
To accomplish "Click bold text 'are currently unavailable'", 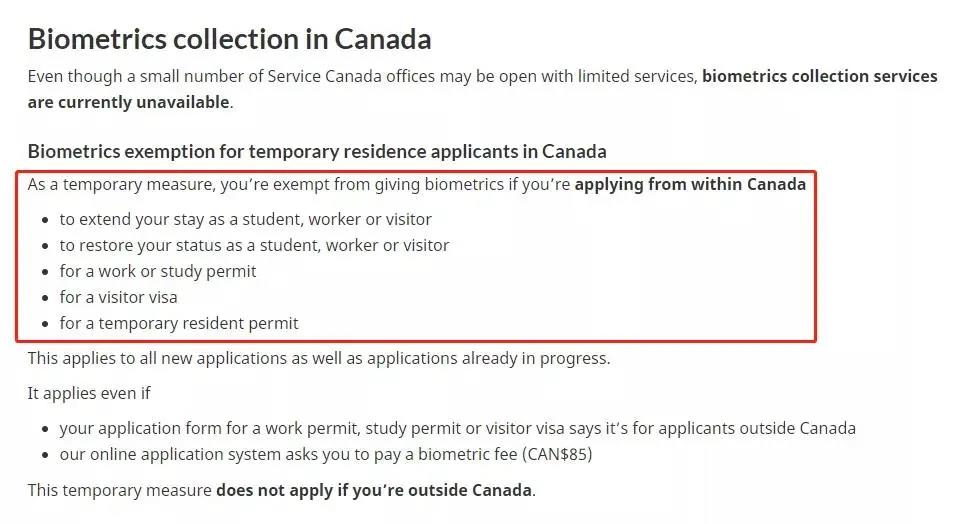I will [x=129, y=102].
